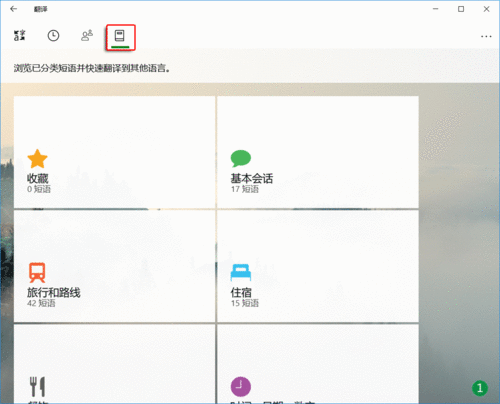Click the red train icon
Image resolution: width=500 pixels, height=404 pixels.
coord(37,272)
